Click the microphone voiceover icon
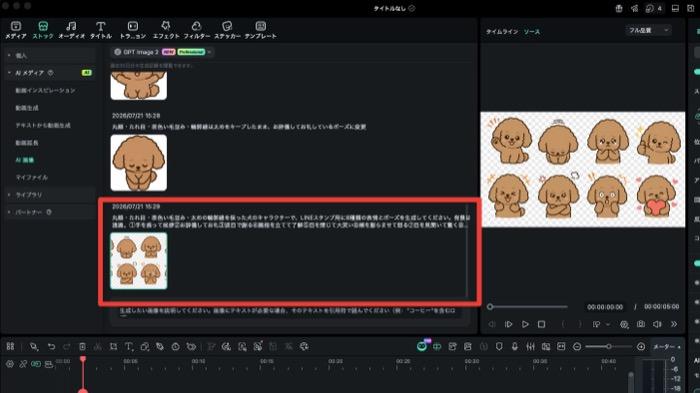Screen dimensions: 700x393 point(515,347)
